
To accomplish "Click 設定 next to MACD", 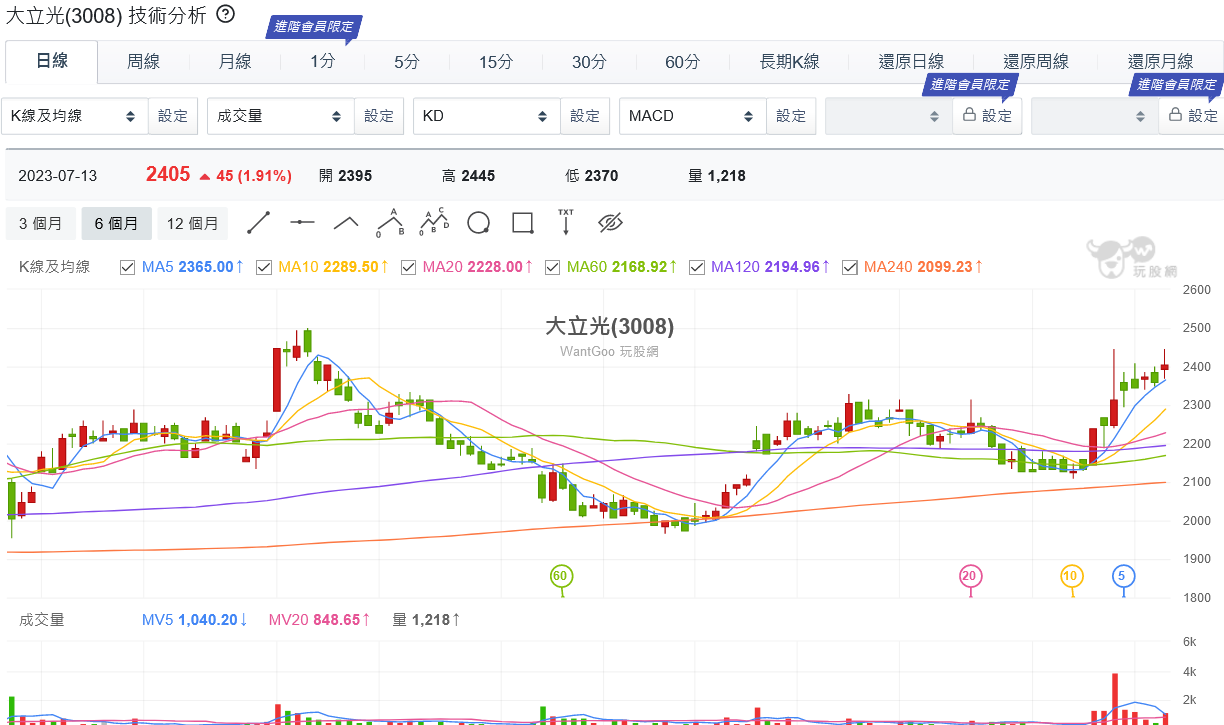I will (x=791, y=116).
